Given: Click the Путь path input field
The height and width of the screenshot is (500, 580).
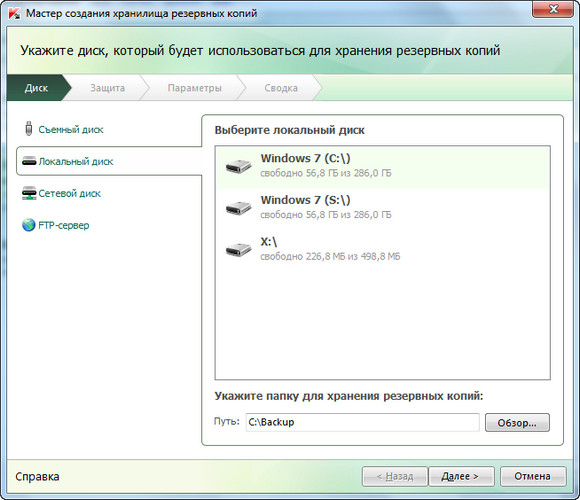Looking at the screenshot, I should [x=362, y=422].
